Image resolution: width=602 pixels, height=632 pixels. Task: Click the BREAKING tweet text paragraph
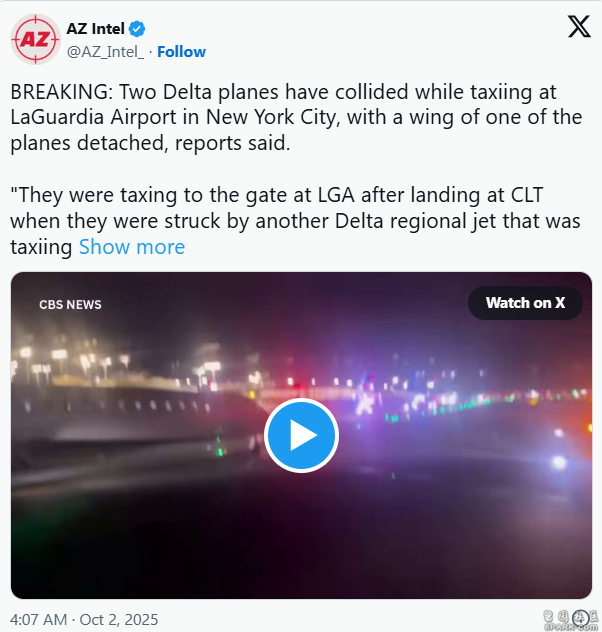click(x=296, y=117)
